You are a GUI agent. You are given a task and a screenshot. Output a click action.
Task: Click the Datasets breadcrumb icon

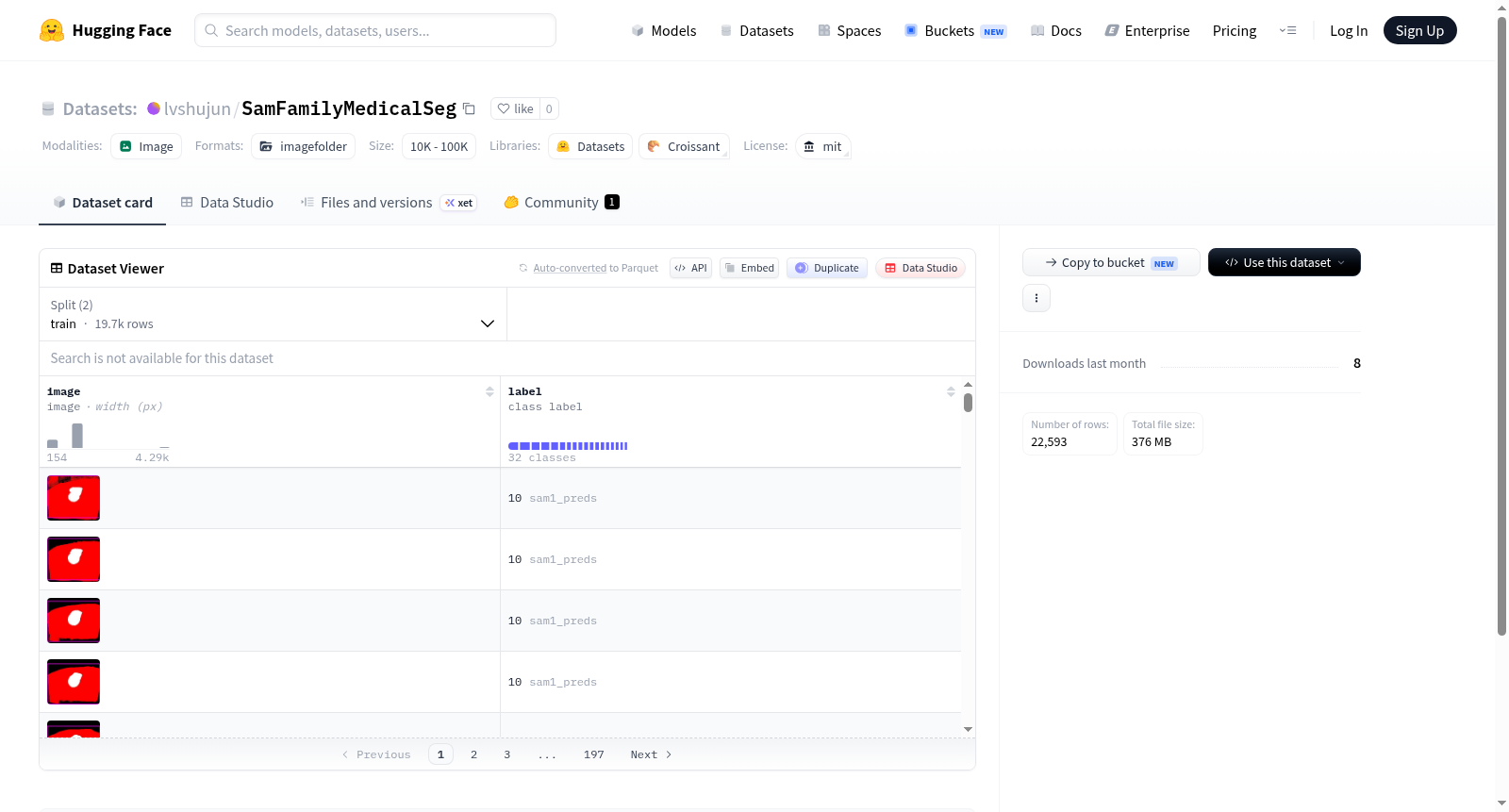click(x=48, y=108)
